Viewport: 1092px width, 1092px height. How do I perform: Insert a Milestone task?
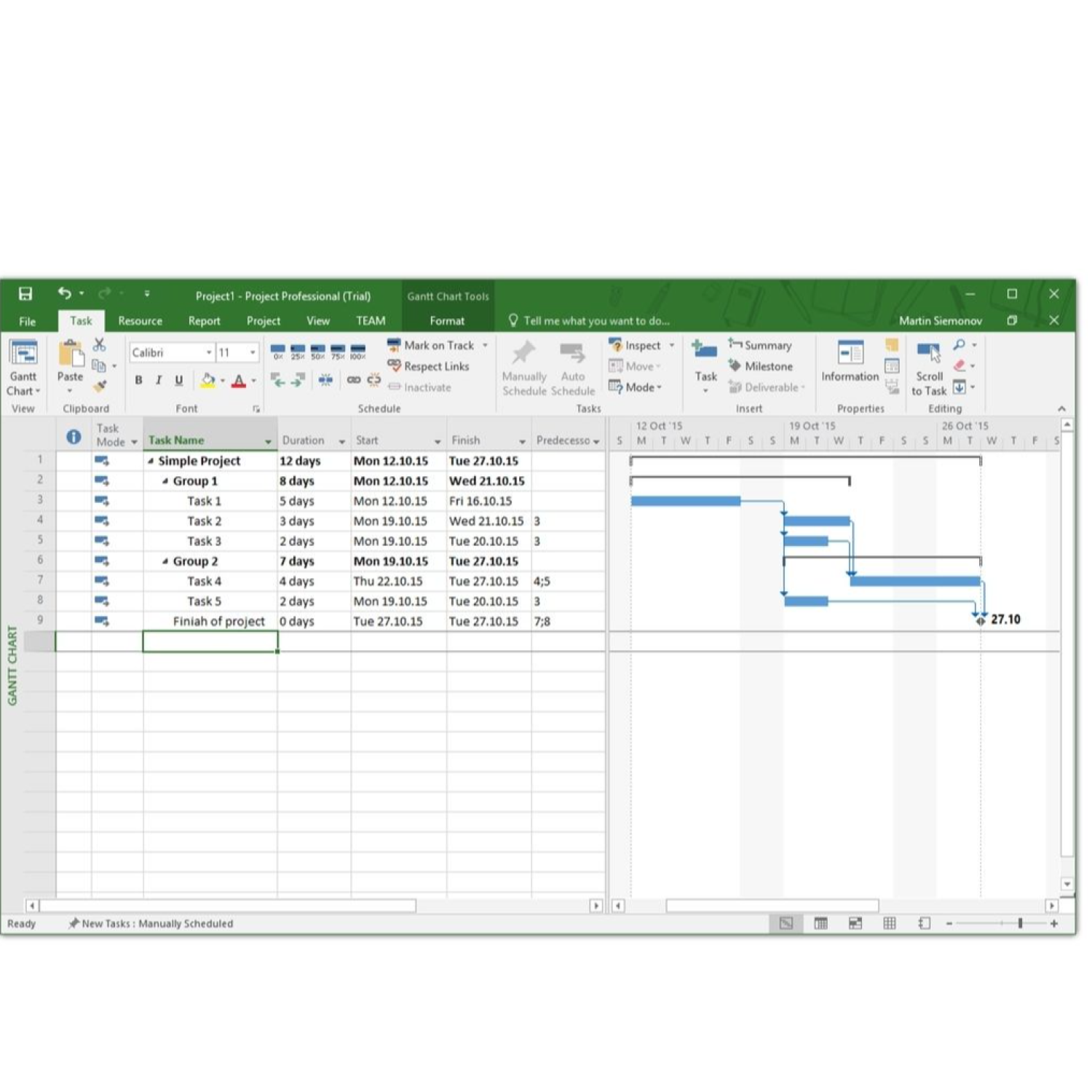(761, 366)
